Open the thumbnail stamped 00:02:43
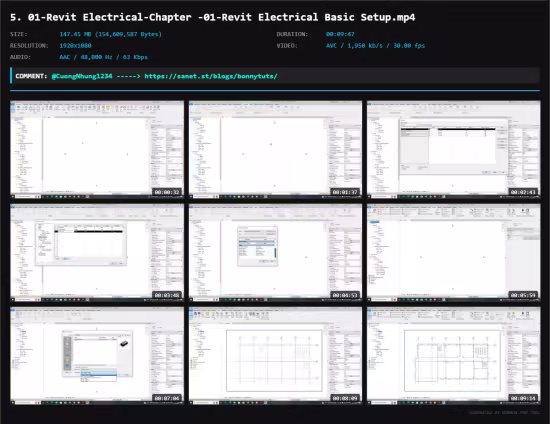550x424 pixels. 454,150
